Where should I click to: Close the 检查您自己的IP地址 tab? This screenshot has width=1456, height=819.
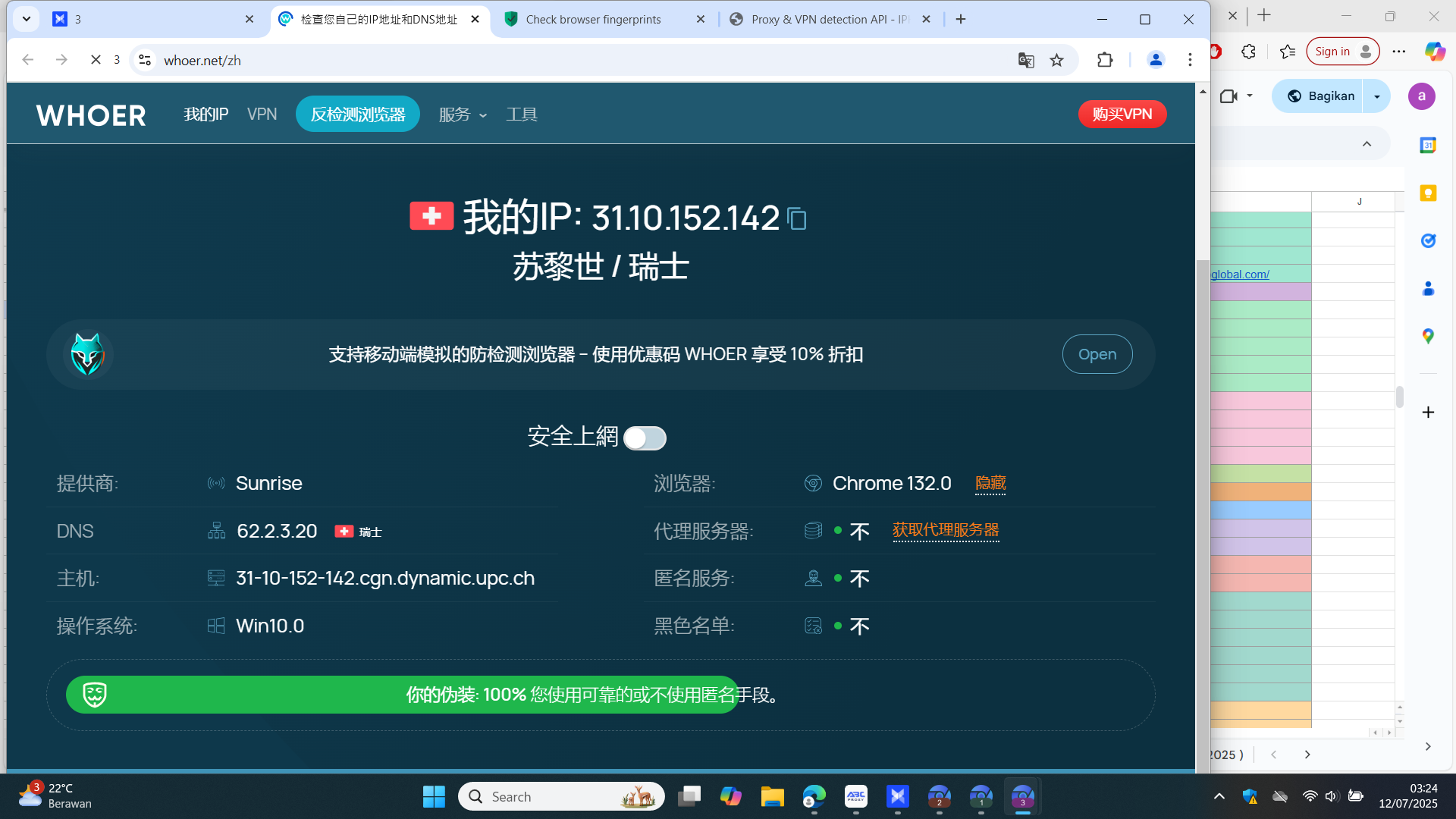tap(475, 19)
